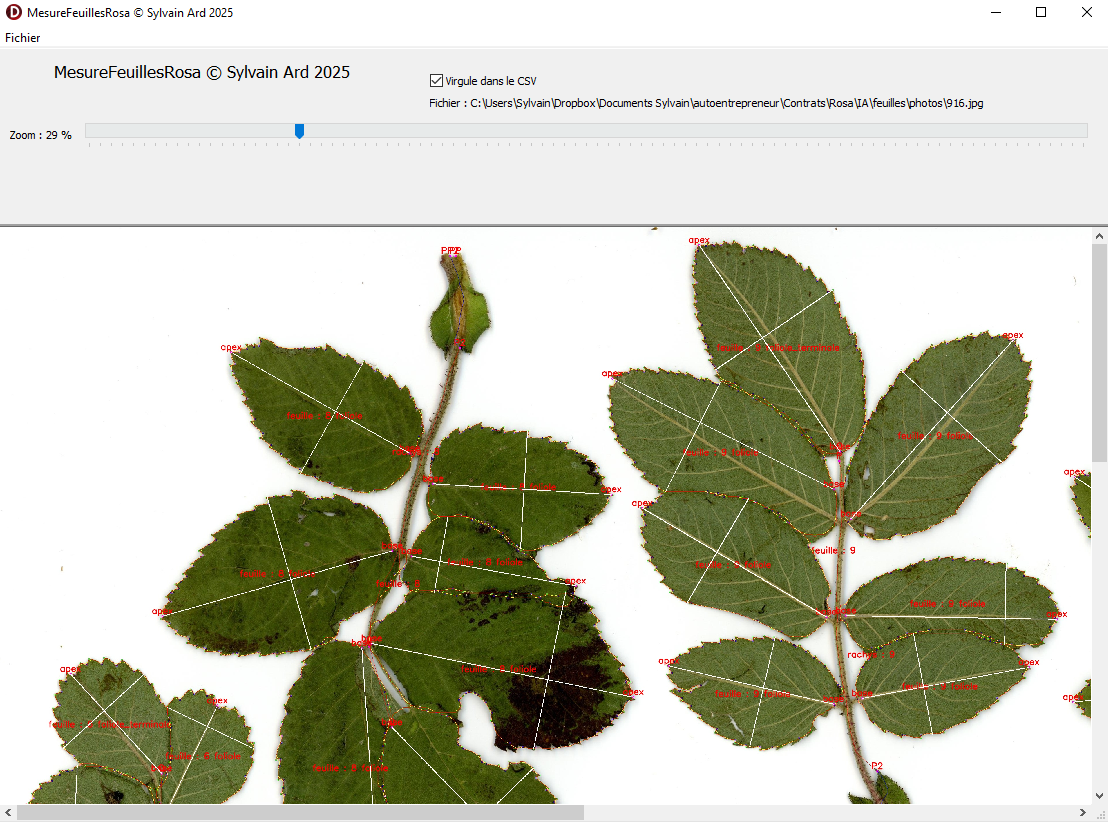This screenshot has height=822, width=1108.
Task: Click the Zoom slider thumb
Action: click(300, 131)
